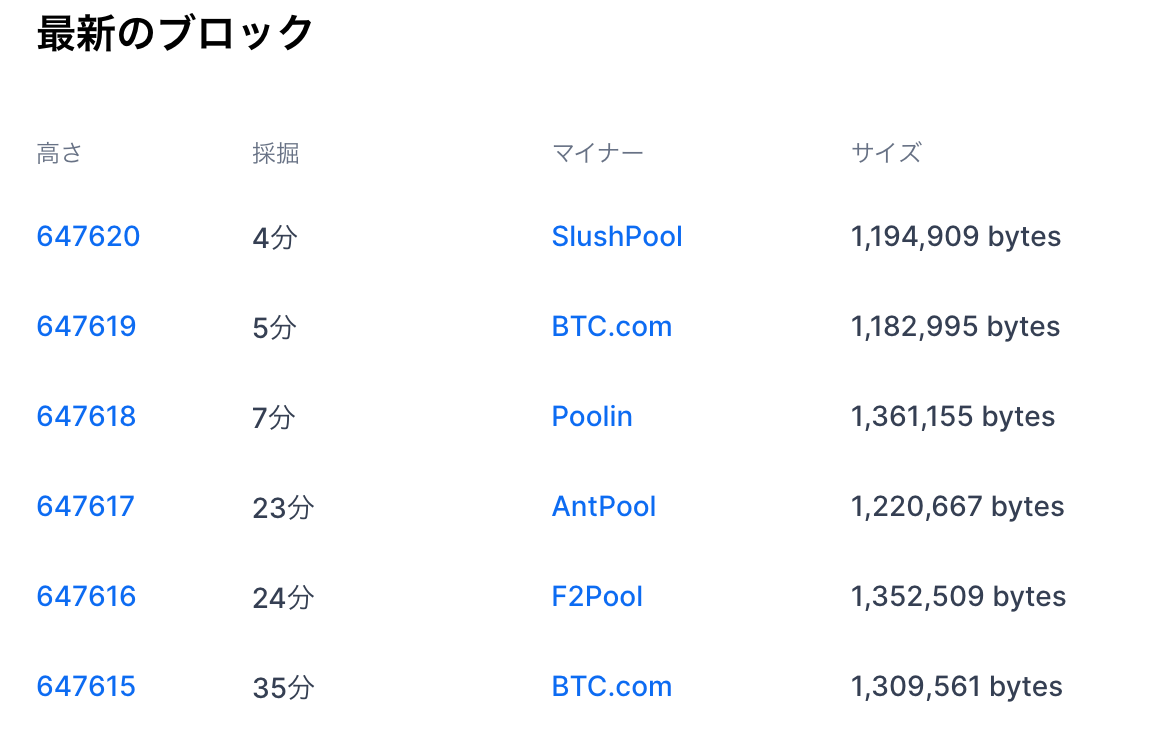Click the 高さ column header
The height and width of the screenshot is (746, 1164).
click(x=59, y=154)
